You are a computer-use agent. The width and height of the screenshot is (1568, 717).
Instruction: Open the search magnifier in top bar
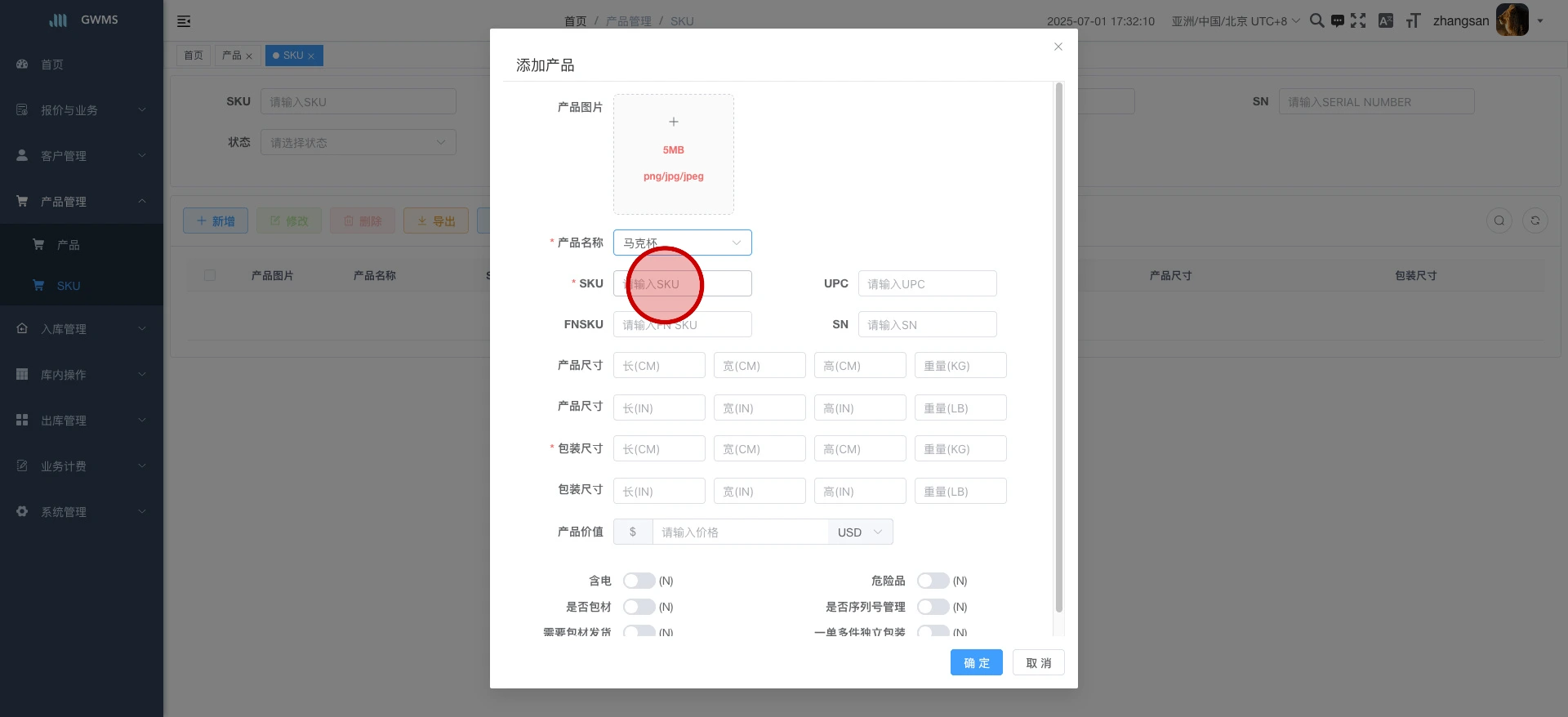[x=1316, y=20]
